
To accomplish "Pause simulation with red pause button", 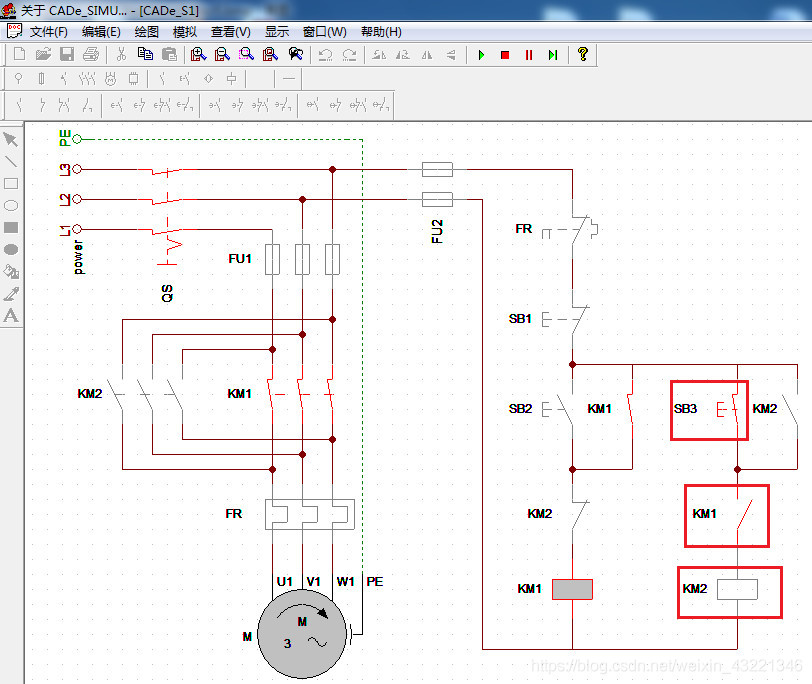I will point(529,55).
